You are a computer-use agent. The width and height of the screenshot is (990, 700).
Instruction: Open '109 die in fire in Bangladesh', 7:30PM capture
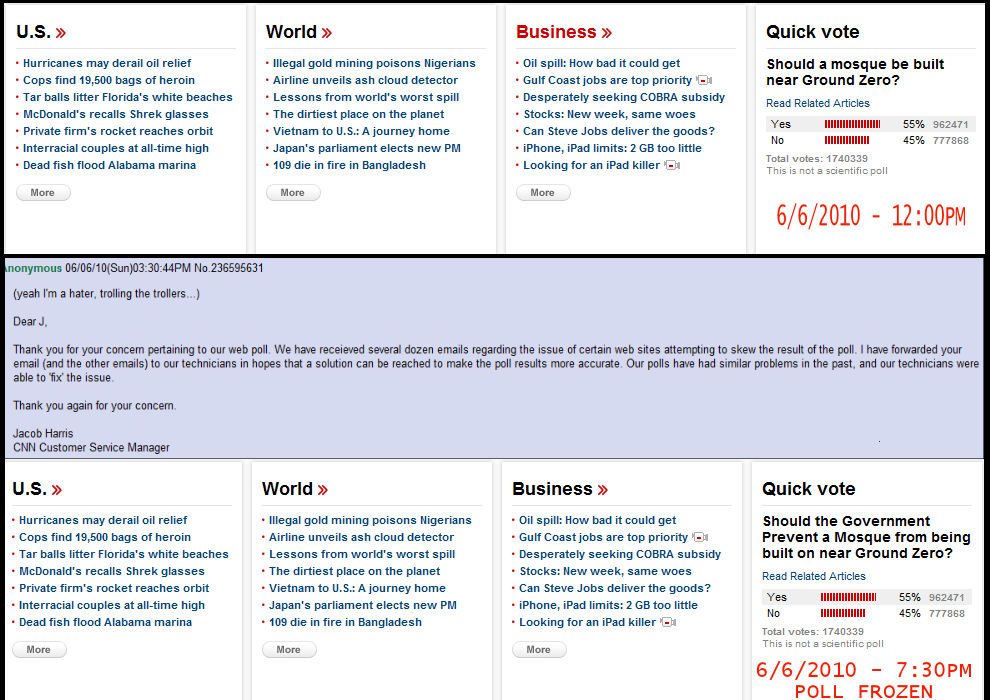(x=345, y=622)
